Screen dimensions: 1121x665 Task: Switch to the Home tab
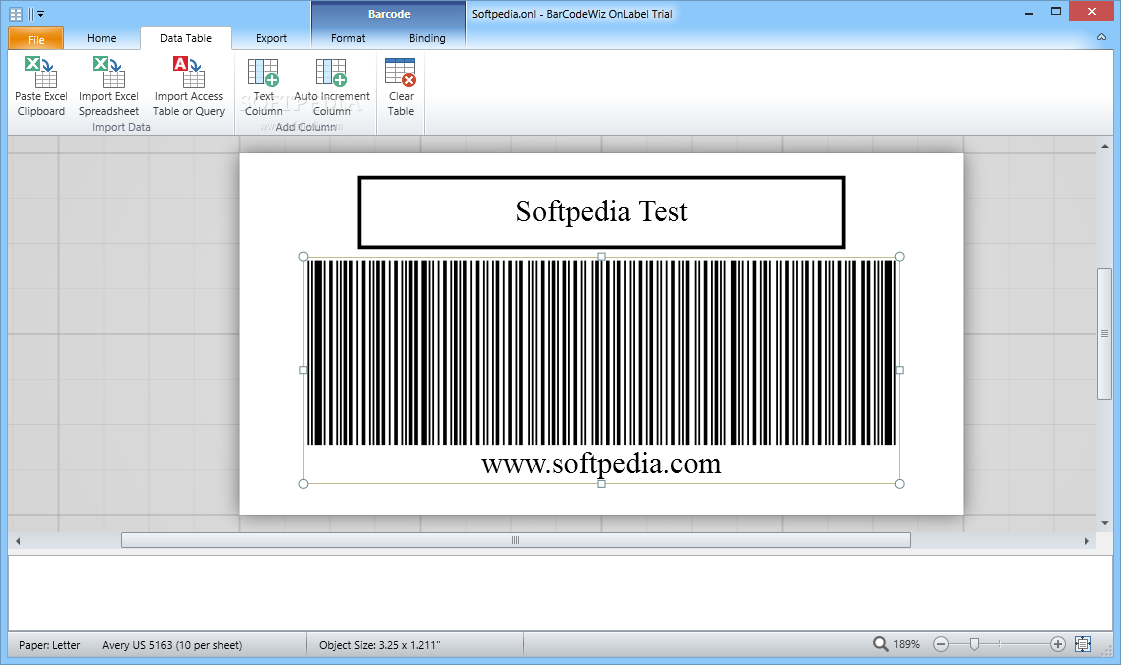click(x=102, y=38)
